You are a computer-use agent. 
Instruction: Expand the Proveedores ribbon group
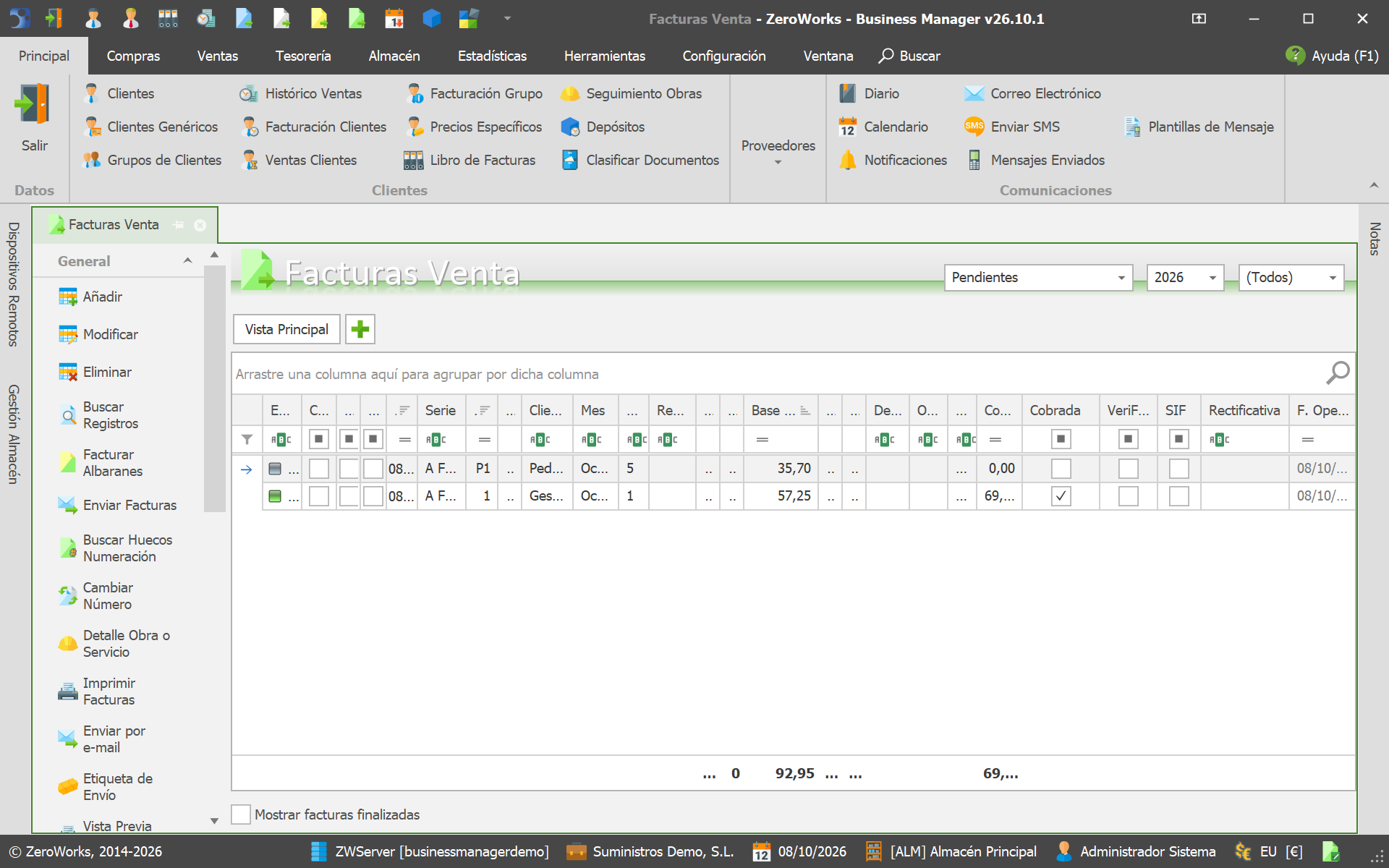[x=778, y=151]
